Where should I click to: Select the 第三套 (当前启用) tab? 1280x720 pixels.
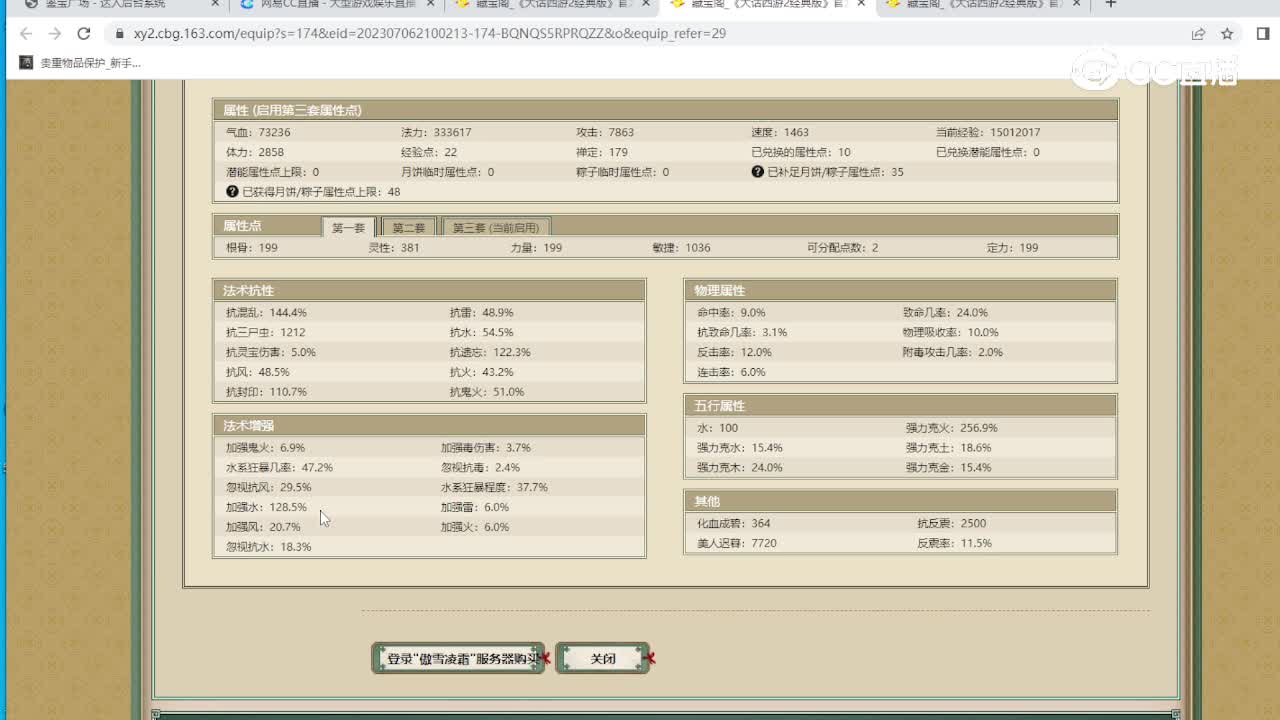coord(496,228)
